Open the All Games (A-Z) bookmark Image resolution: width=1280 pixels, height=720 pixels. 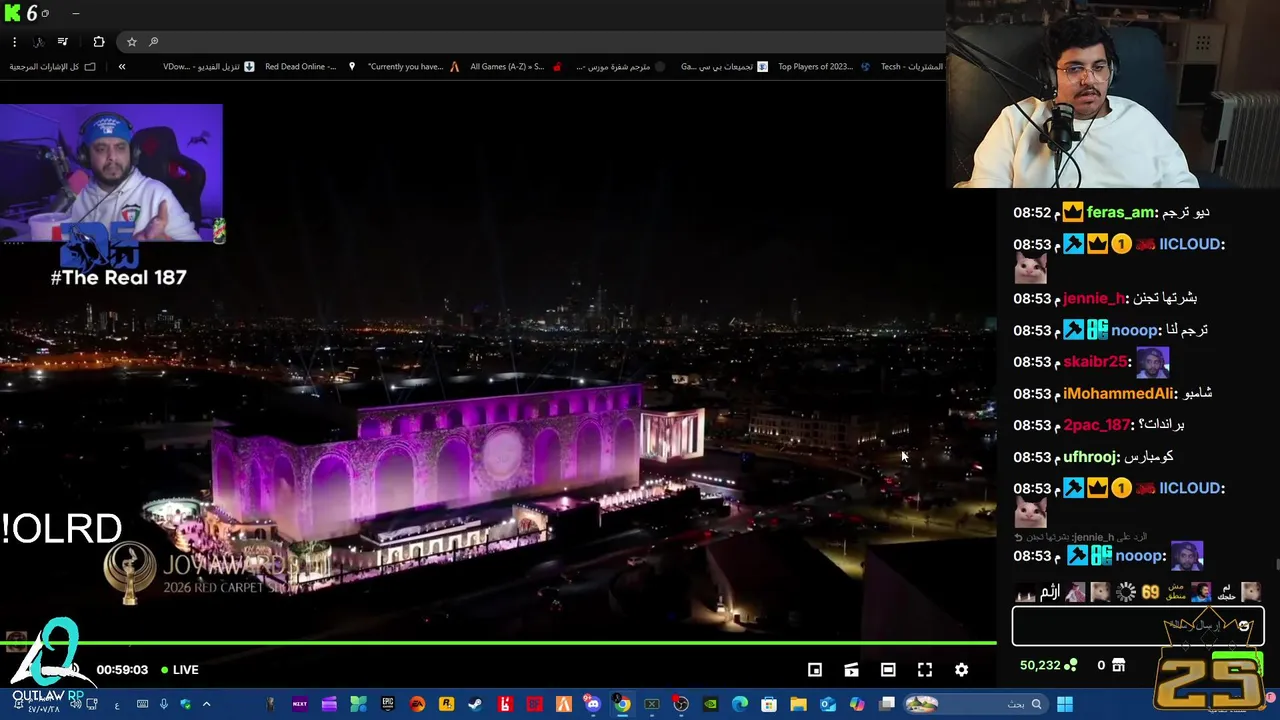(x=516, y=67)
